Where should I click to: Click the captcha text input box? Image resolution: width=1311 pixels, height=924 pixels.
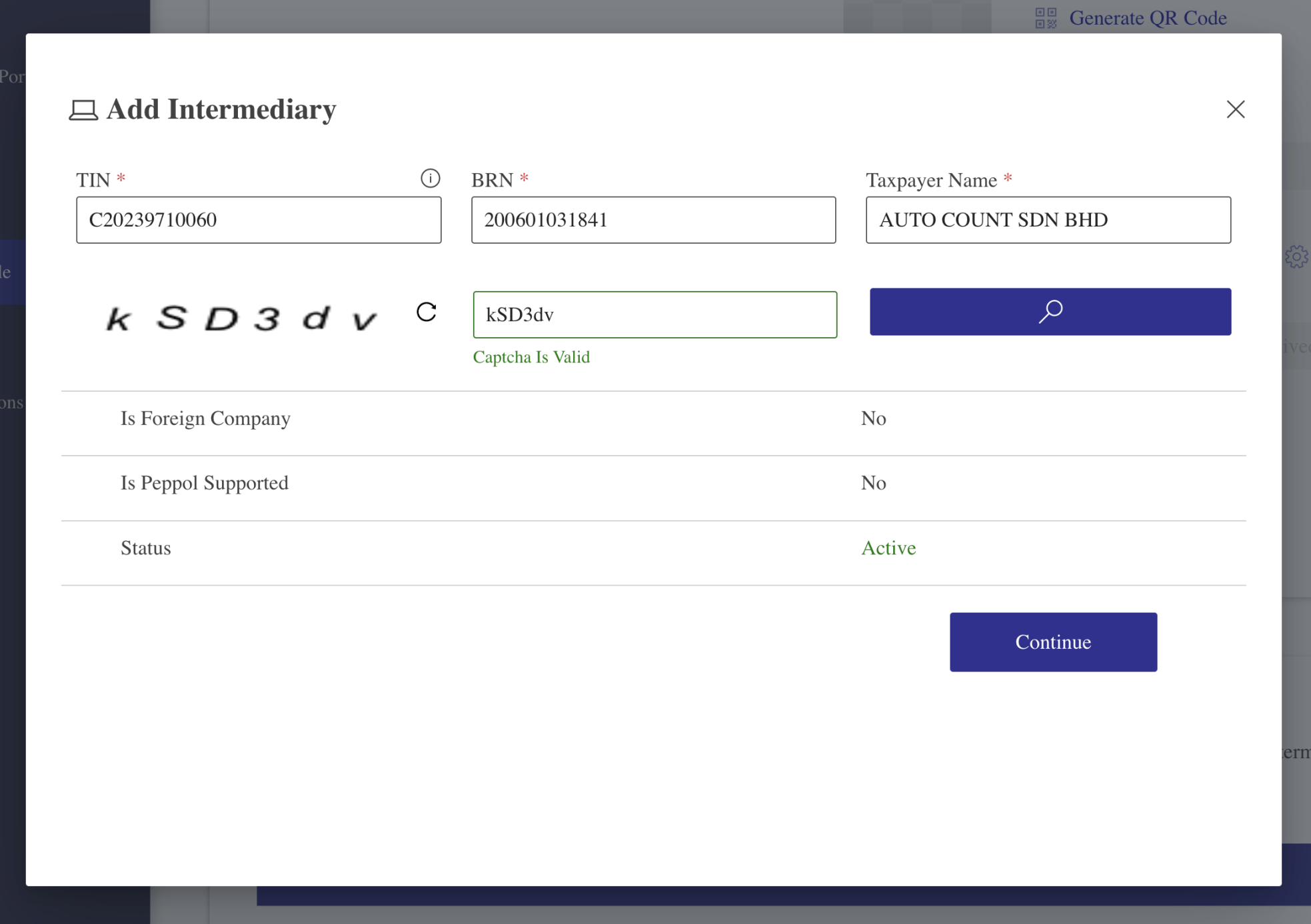[655, 314]
